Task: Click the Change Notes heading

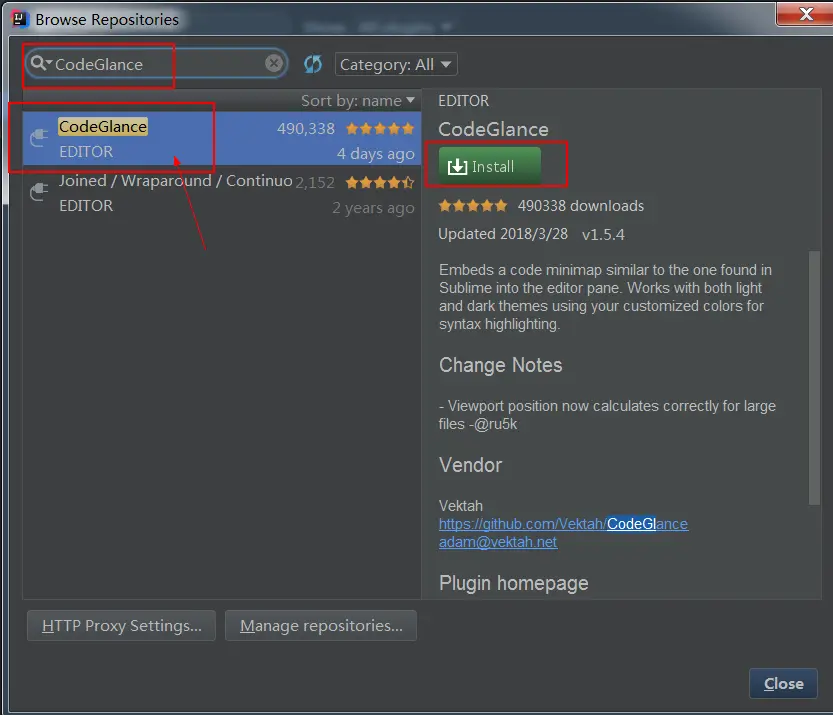Action: pyautogui.click(x=500, y=365)
